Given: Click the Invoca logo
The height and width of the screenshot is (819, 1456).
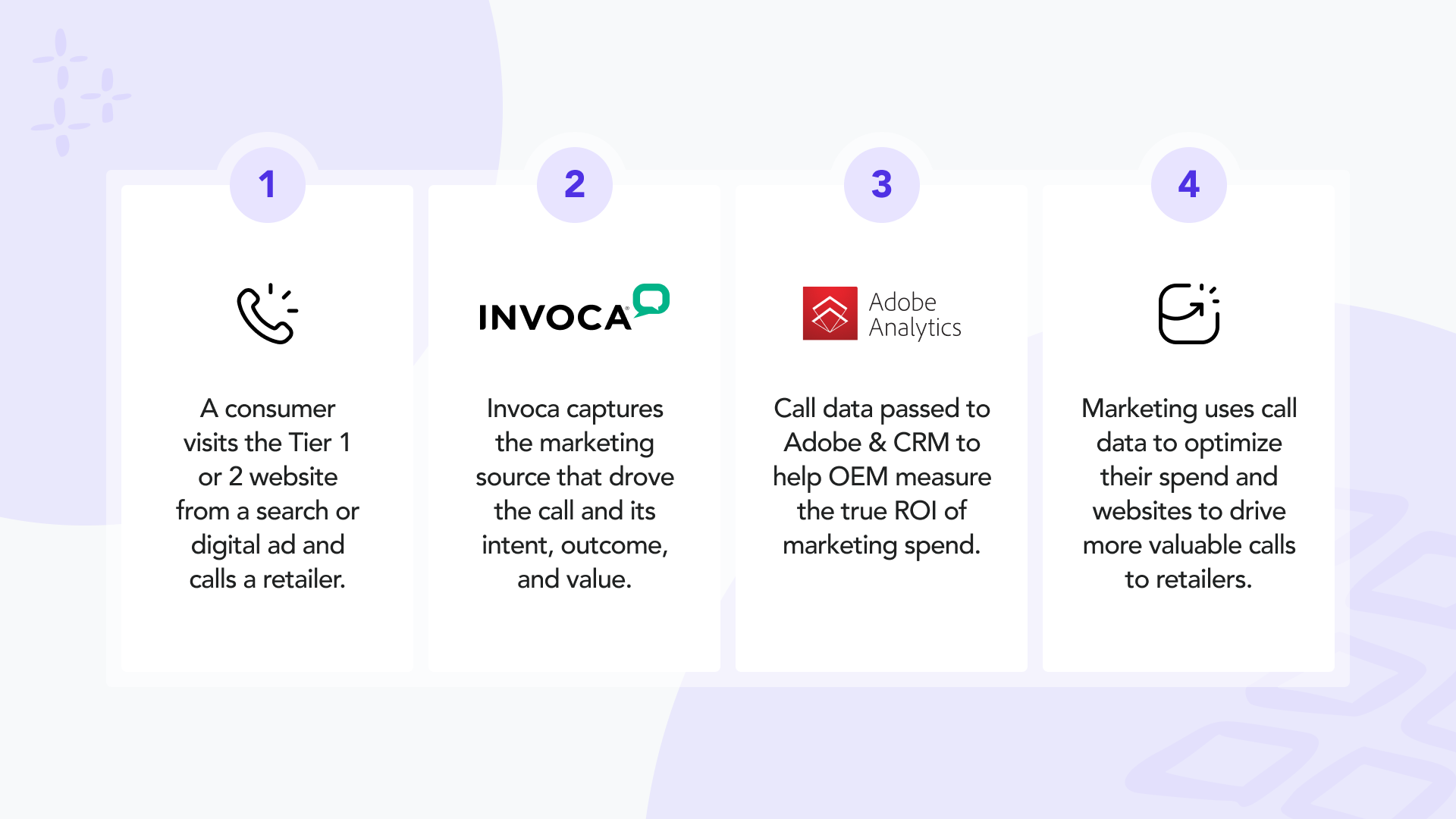Looking at the screenshot, I should click(x=555, y=318).
